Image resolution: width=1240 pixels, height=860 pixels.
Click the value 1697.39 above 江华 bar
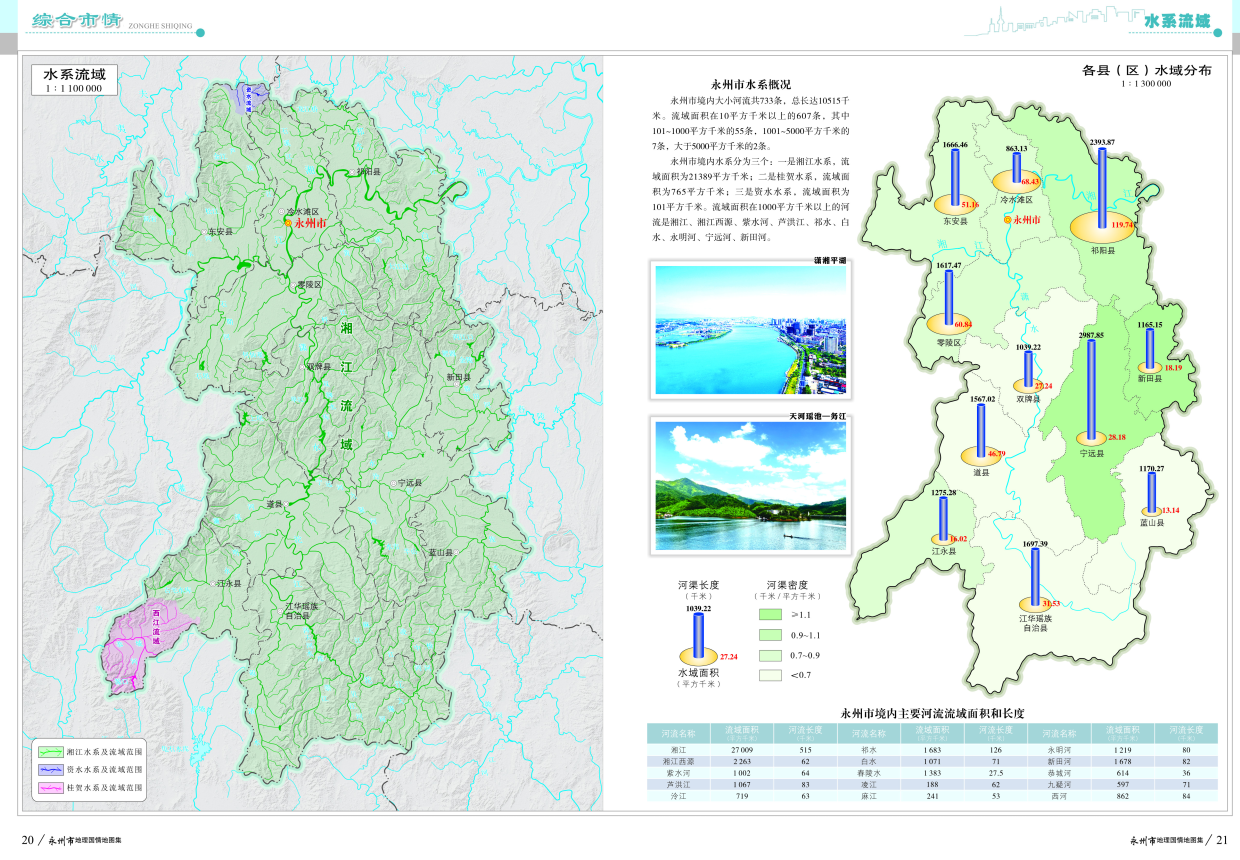click(x=1035, y=544)
